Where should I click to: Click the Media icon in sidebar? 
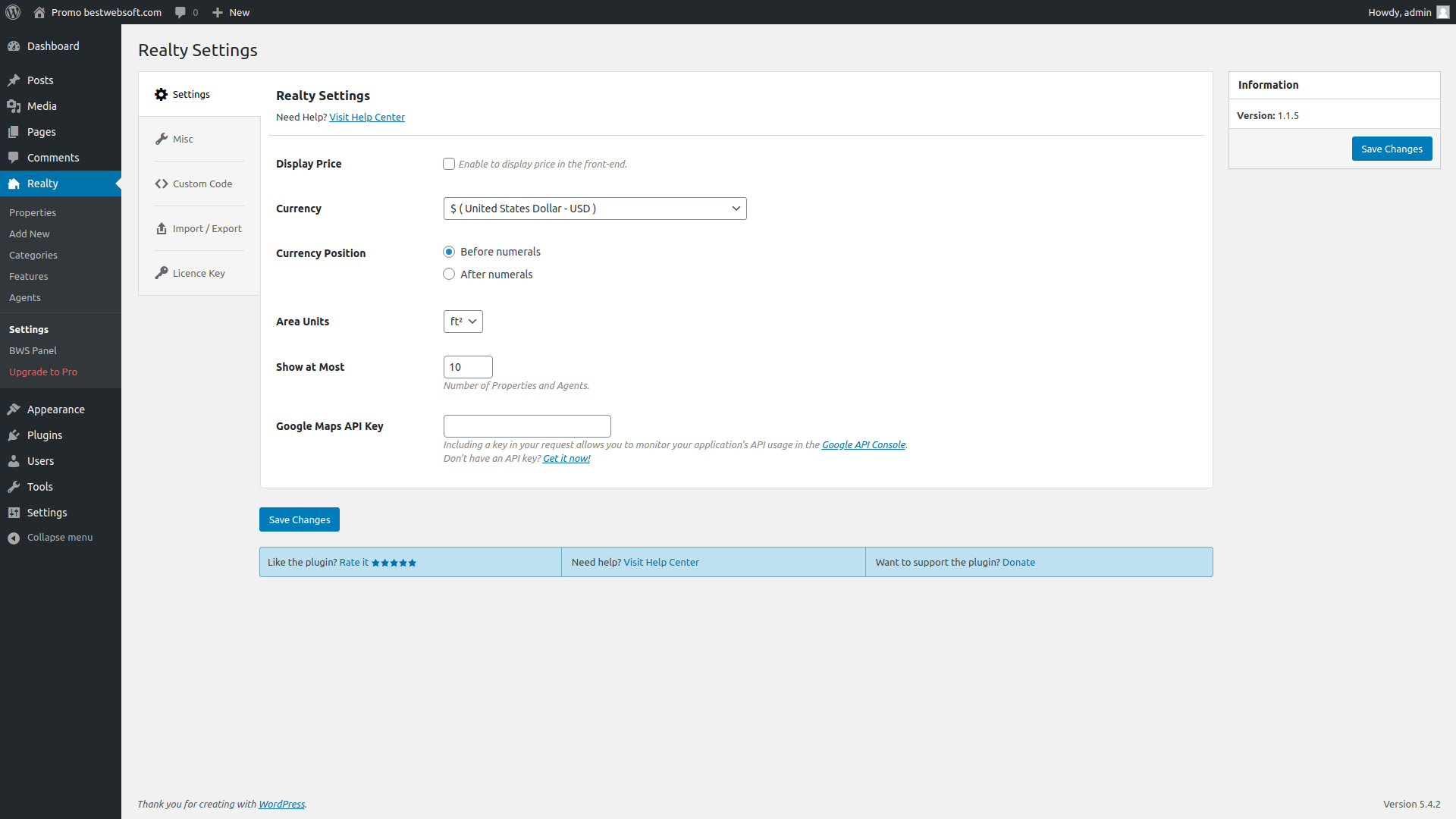14,106
